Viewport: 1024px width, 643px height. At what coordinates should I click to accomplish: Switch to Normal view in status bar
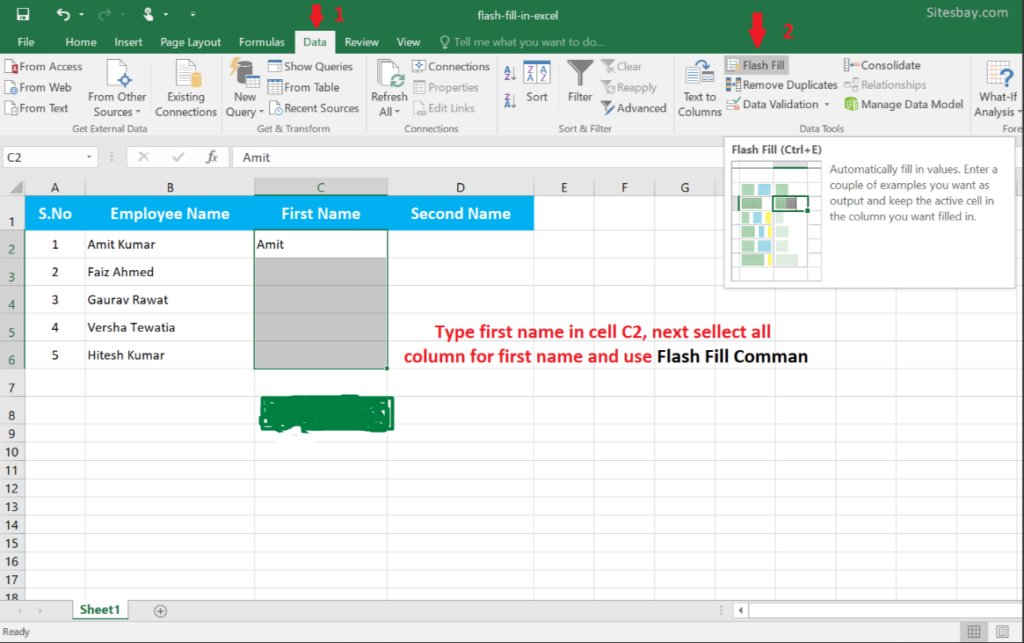(974, 631)
